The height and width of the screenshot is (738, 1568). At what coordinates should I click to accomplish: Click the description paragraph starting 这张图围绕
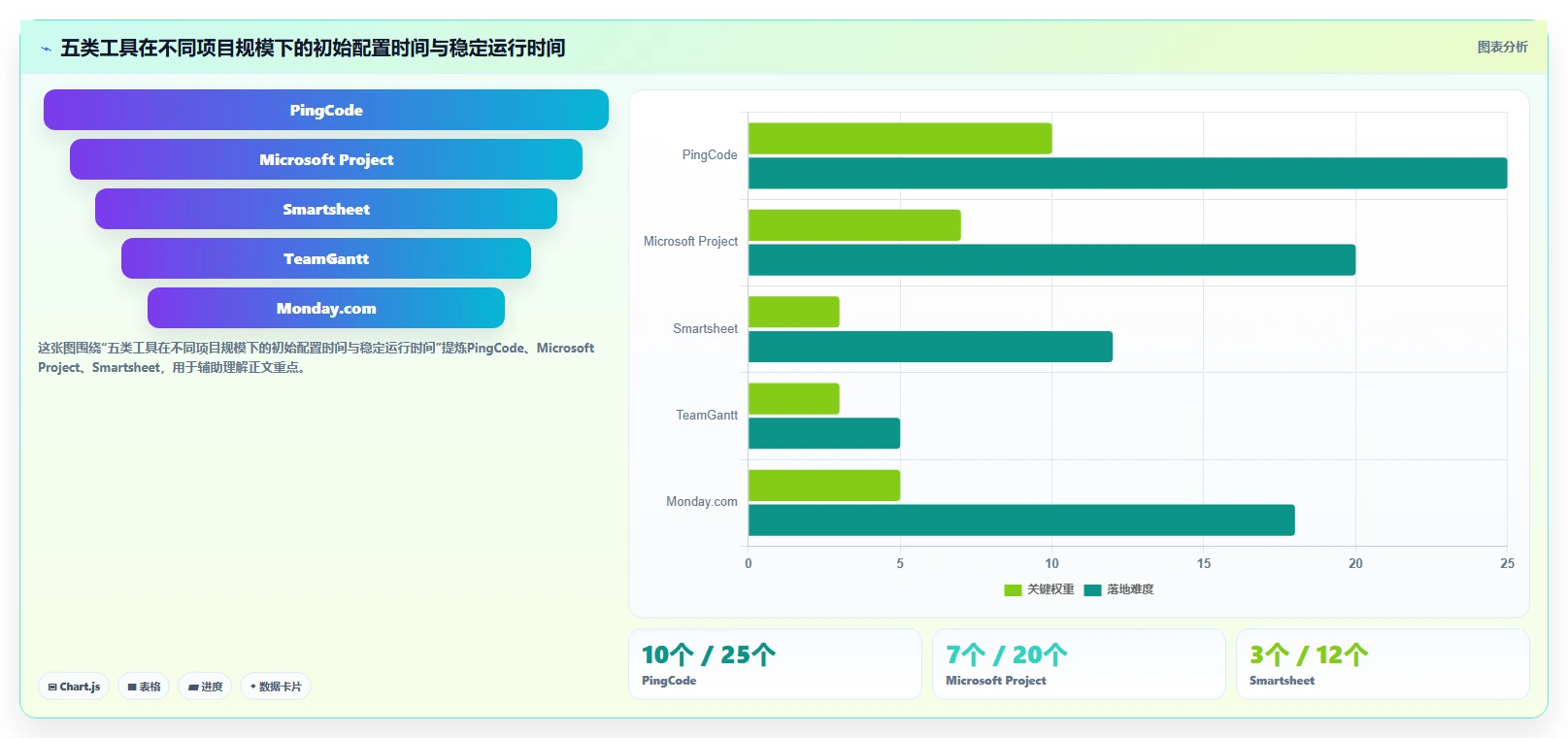pyautogui.click(x=317, y=357)
